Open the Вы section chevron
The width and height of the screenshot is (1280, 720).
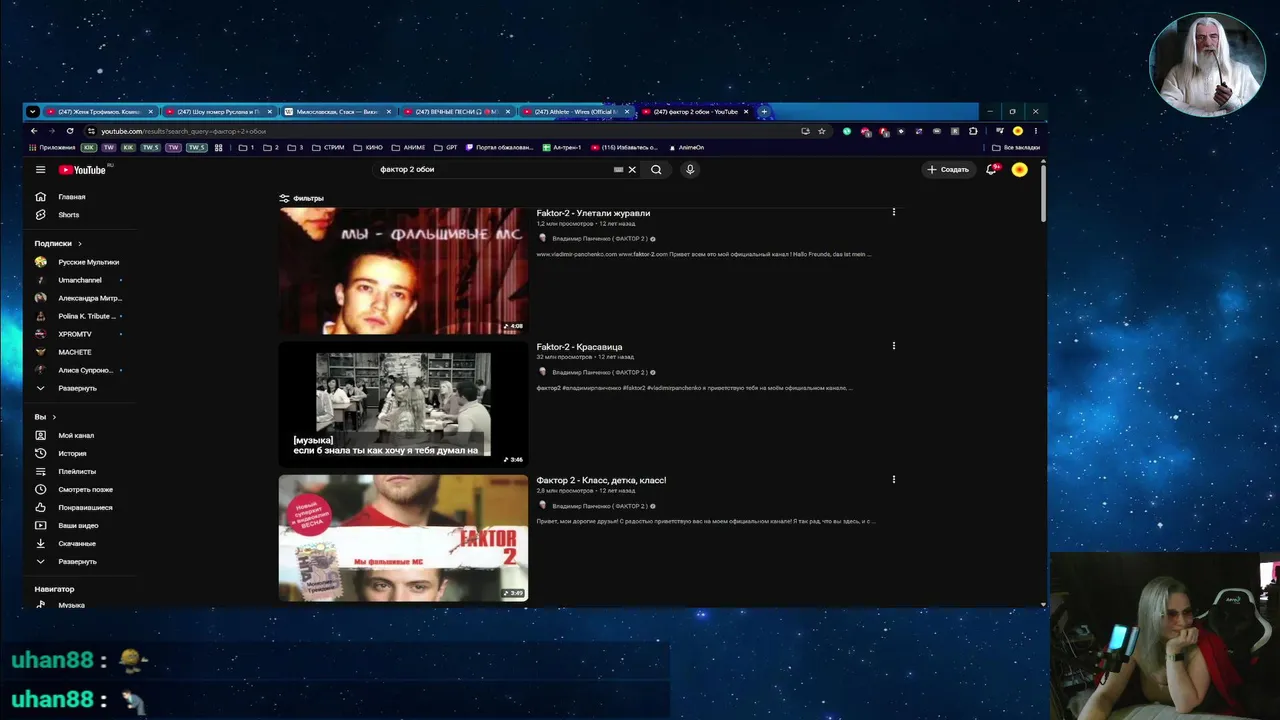pos(54,417)
